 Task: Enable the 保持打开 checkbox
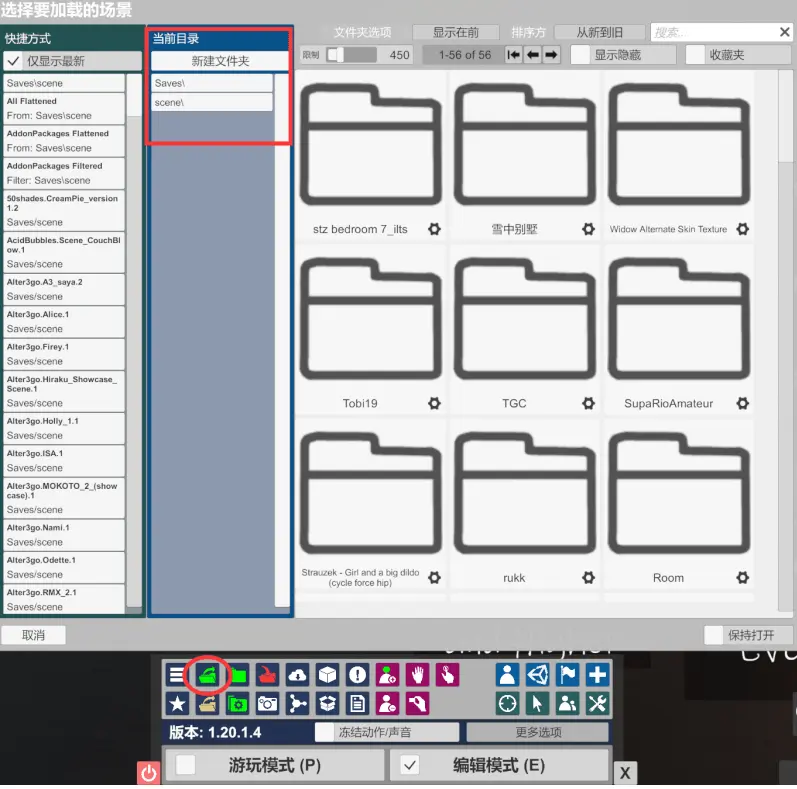714,635
